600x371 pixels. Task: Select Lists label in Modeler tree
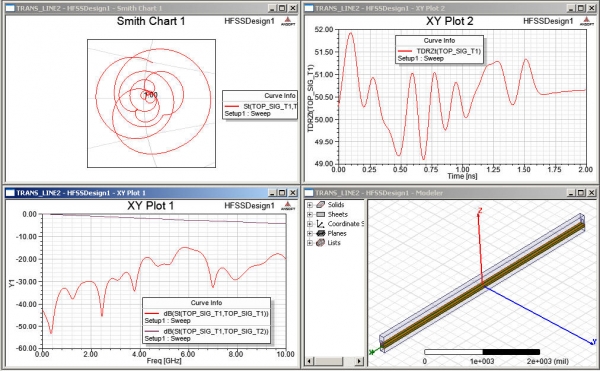[x=334, y=243]
